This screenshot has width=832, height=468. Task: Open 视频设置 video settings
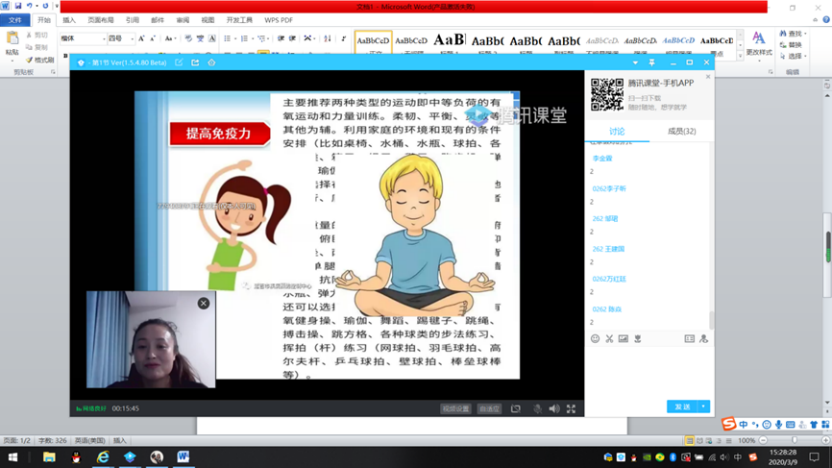point(455,409)
